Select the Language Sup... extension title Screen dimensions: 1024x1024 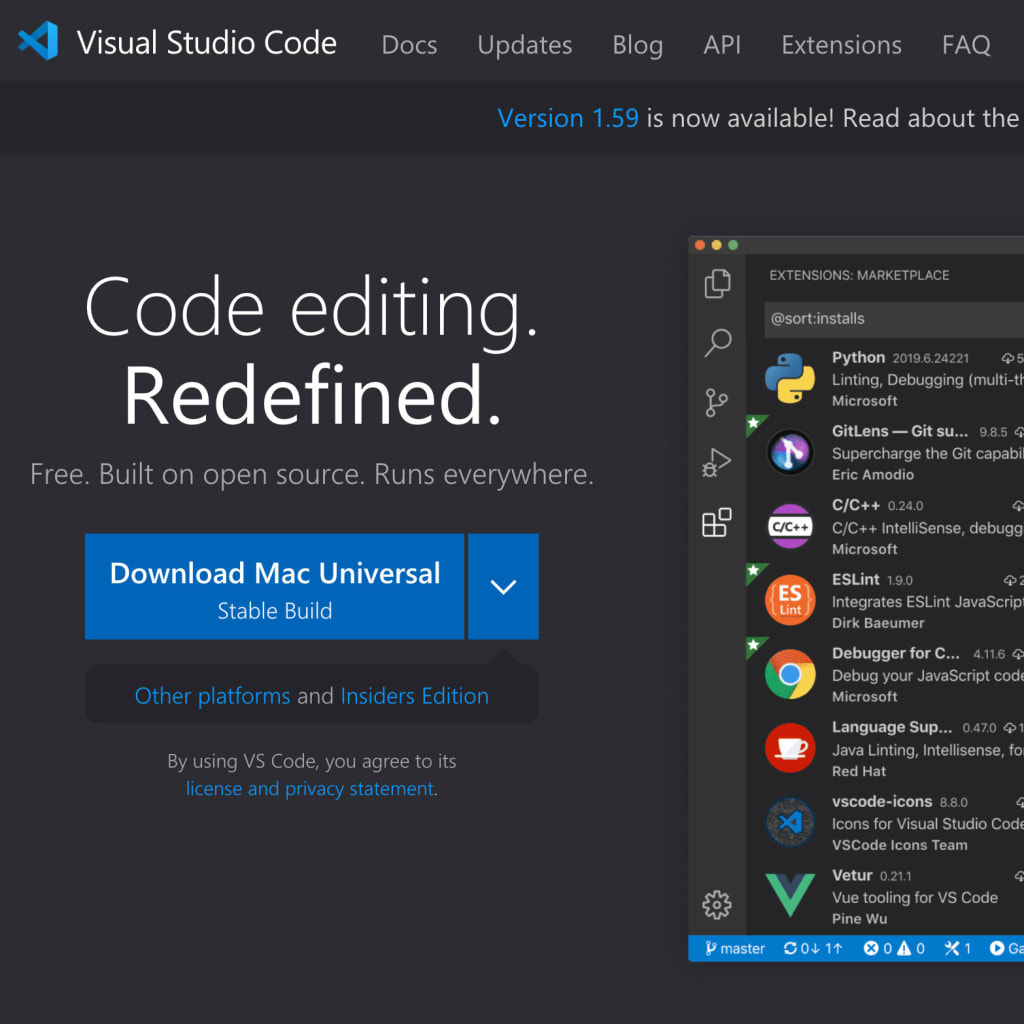(891, 727)
